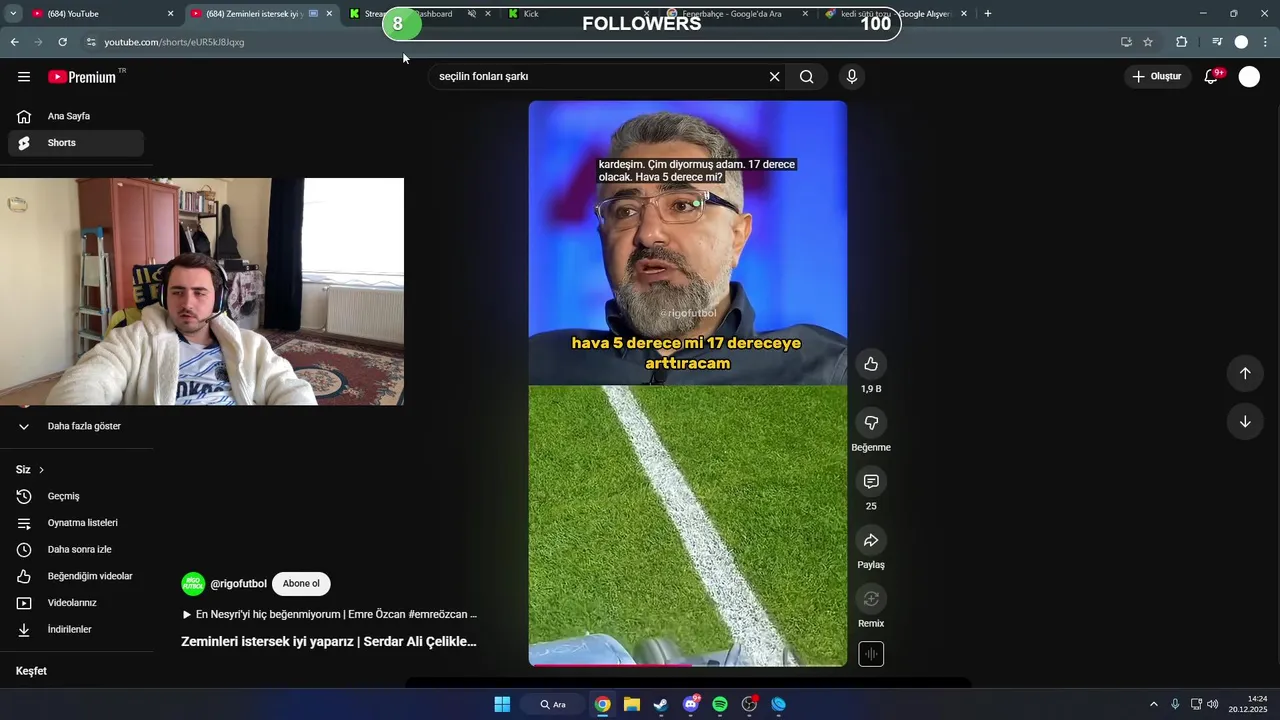Switch to the Fenerbahçe Google'da Ara tab
The height and width of the screenshot is (720, 1280).
click(x=737, y=14)
